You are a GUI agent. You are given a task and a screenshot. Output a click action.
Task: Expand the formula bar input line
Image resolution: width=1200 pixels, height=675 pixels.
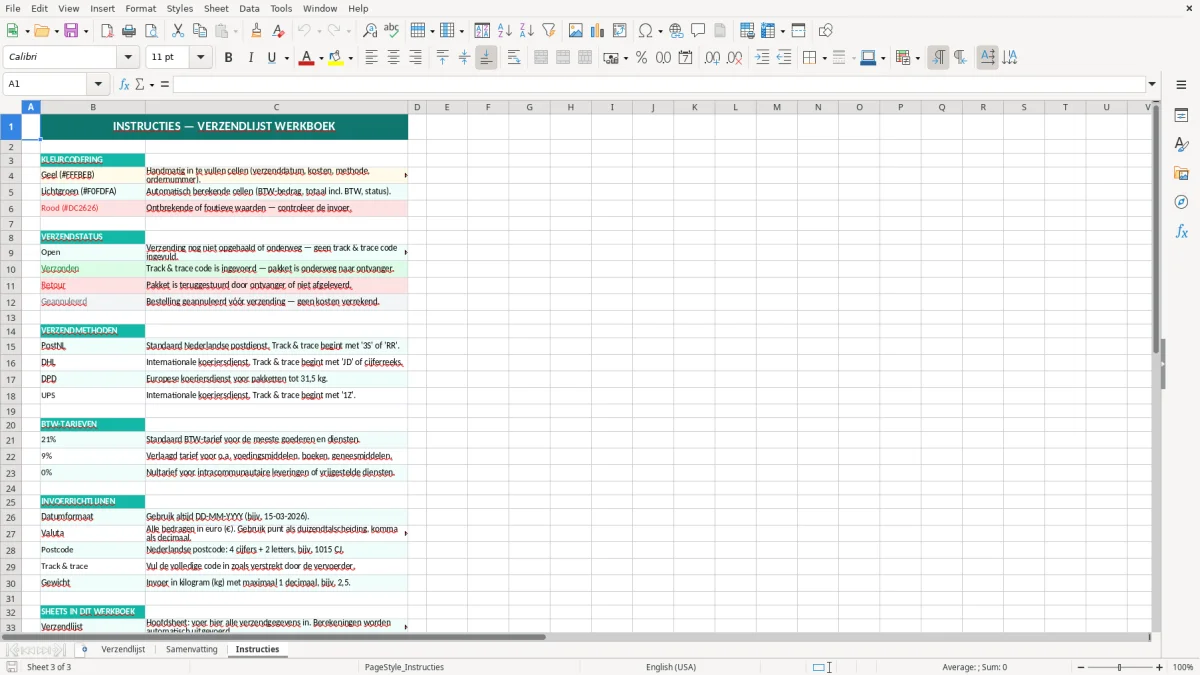click(x=1152, y=84)
